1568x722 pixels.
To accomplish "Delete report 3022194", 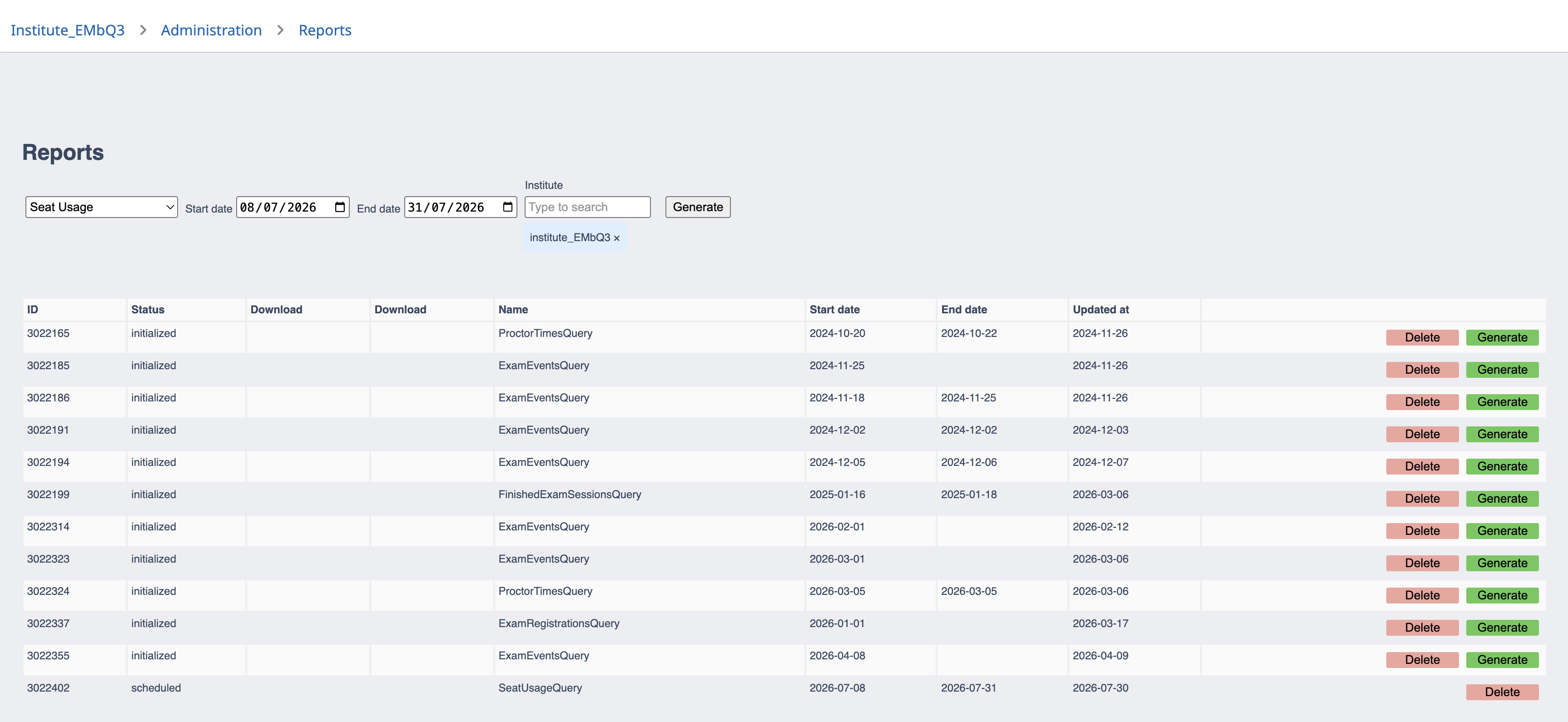I will click(1422, 466).
